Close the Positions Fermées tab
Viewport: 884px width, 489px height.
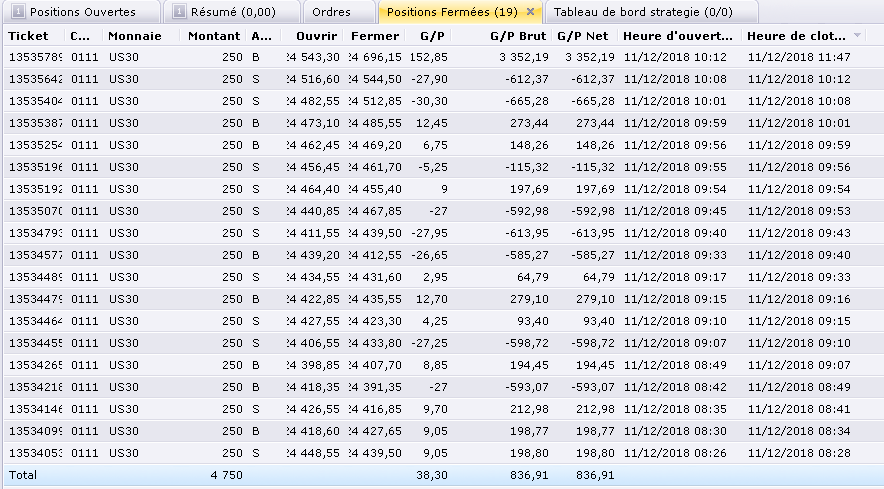pos(530,12)
